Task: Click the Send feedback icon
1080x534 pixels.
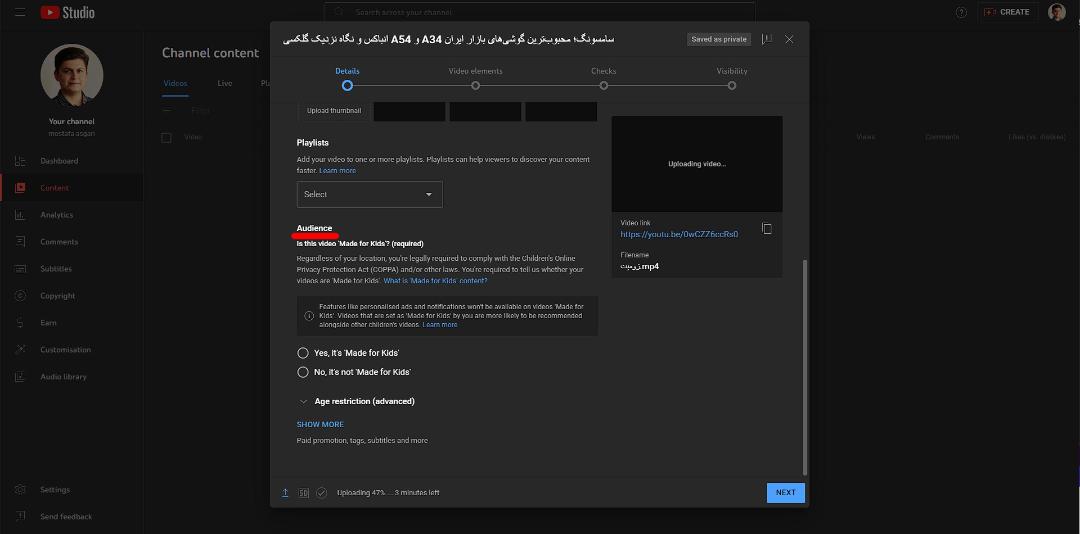Action: click(x=20, y=517)
